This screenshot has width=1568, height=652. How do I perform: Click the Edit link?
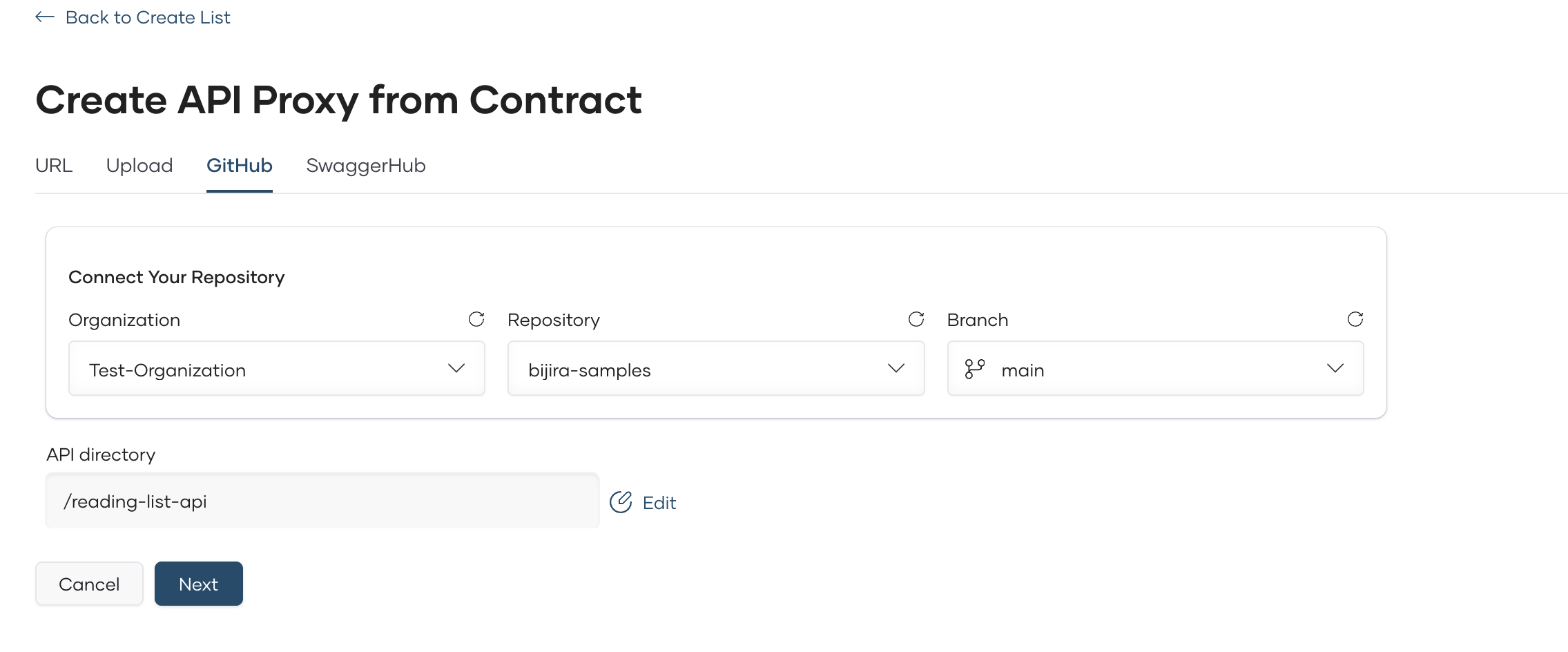click(x=658, y=502)
